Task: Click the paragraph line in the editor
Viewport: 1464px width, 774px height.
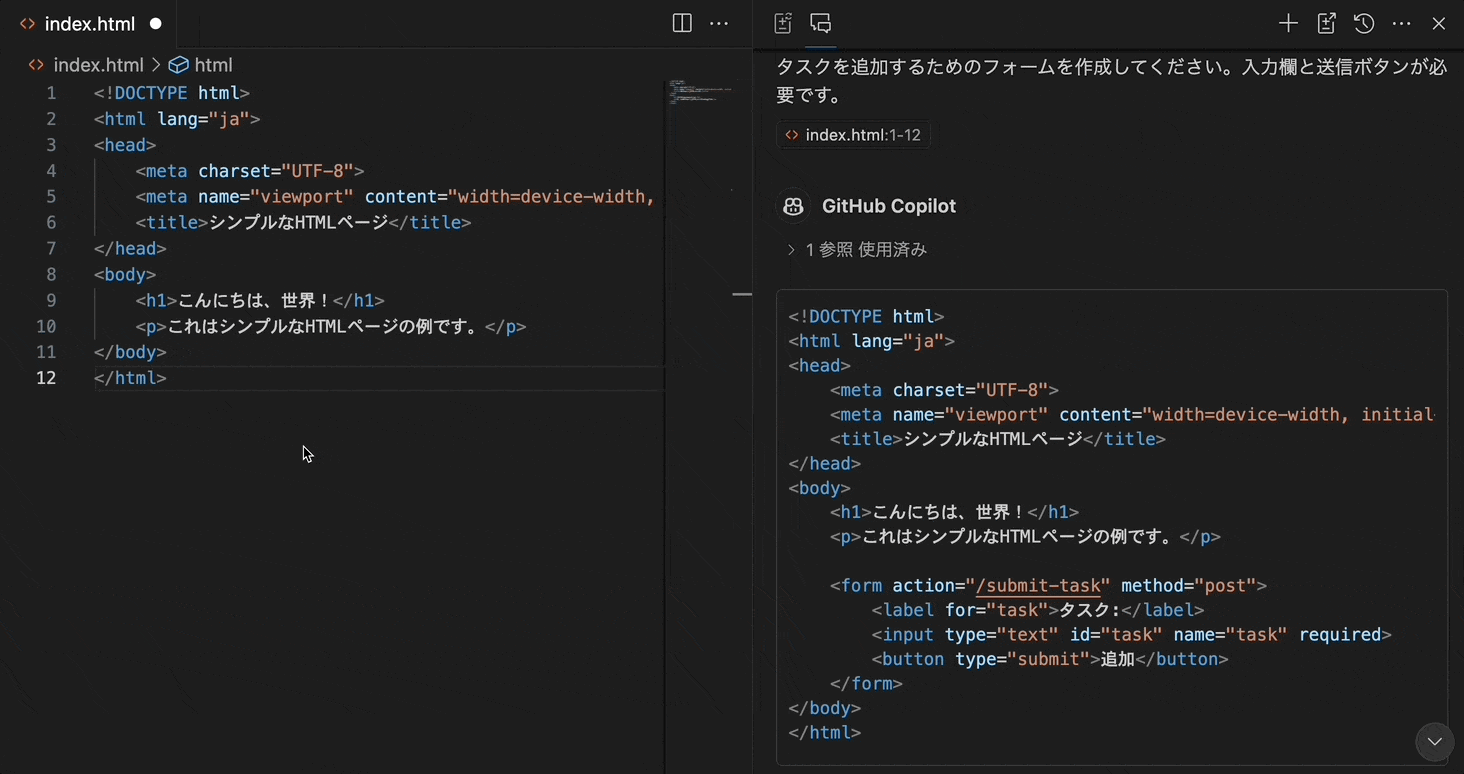Action: [331, 327]
